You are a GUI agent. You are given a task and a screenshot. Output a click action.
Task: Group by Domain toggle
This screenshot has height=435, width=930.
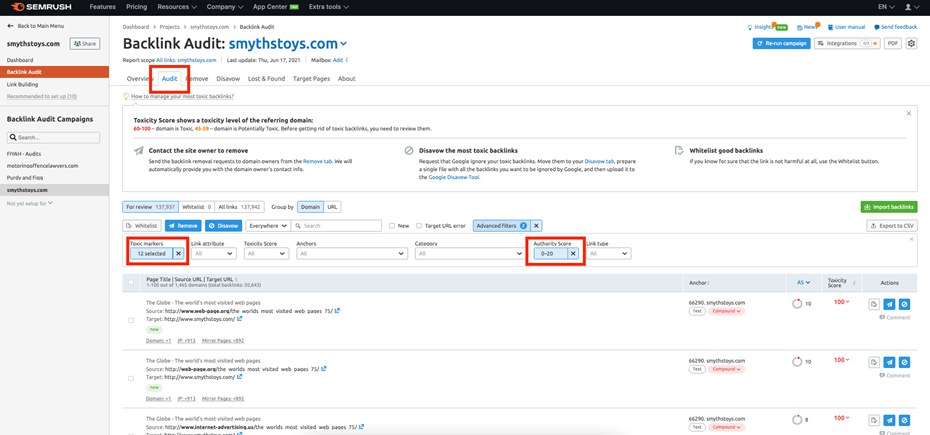click(310, 207)
